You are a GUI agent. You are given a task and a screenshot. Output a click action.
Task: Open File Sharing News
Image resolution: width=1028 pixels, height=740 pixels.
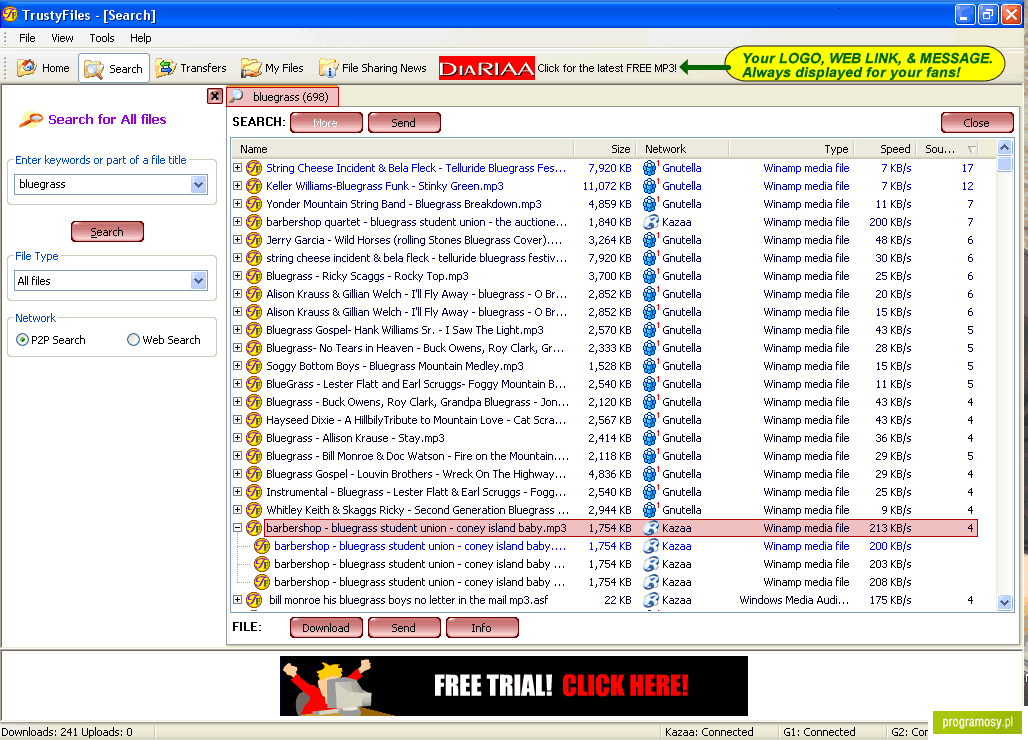point(372,68)
